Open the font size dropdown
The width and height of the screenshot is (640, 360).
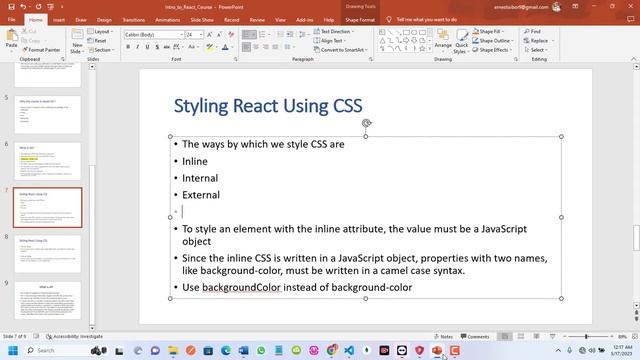tap(201, 35)
